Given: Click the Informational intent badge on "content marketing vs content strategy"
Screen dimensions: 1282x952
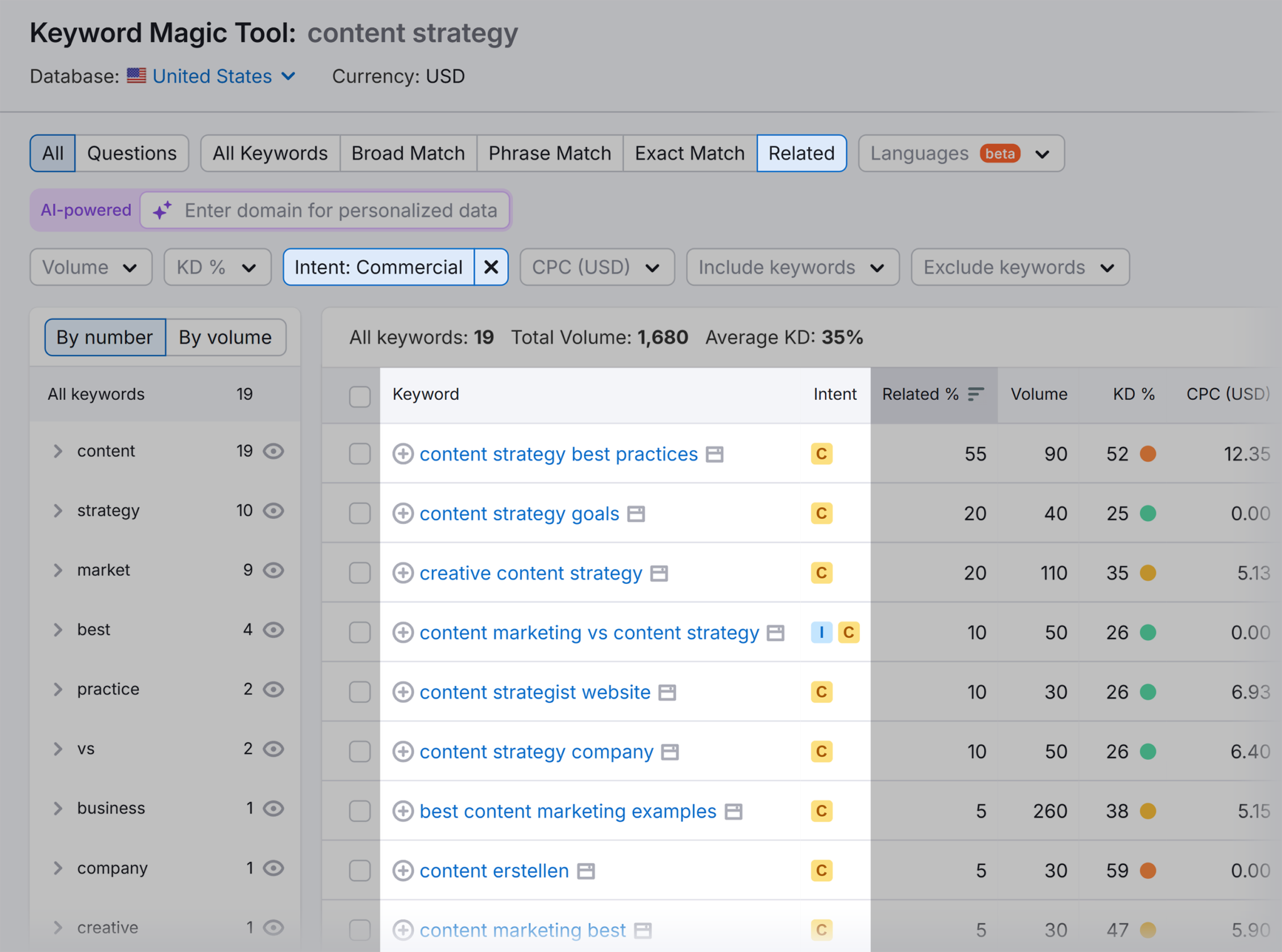Looking at the screenshot, I should click(x=821, y=632).
